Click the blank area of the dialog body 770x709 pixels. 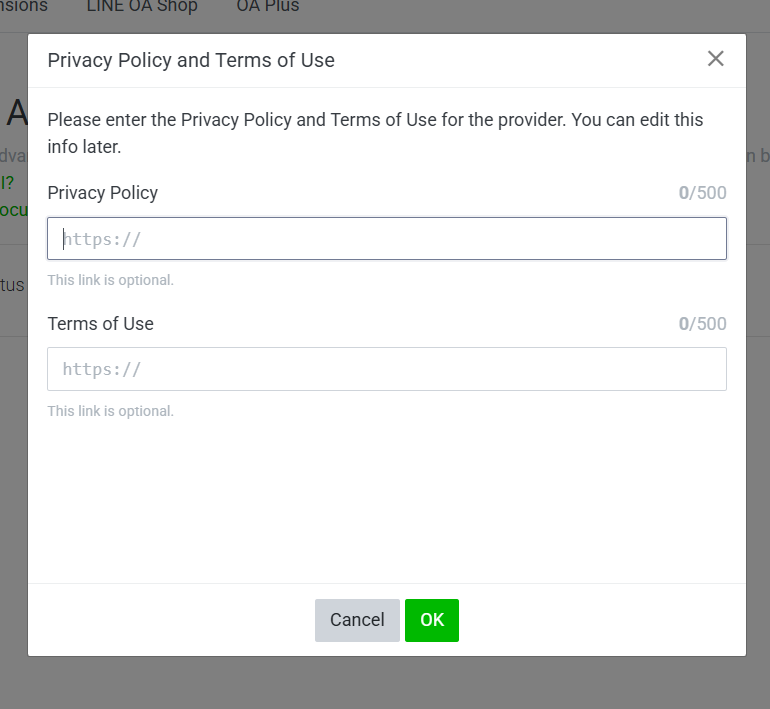point(386,500)
